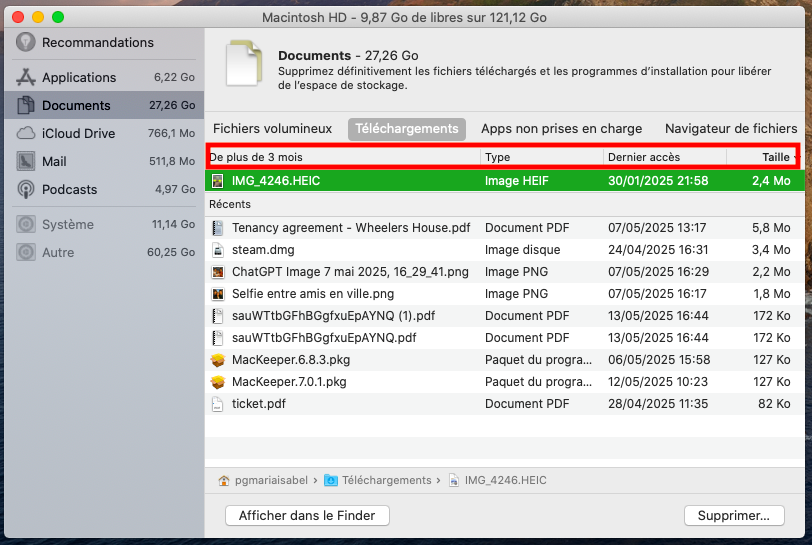Screen dimensions: 812x545
Task: Click Téléchargements text in the path bar
Action: pyautogui.click(x=386, y=481)
